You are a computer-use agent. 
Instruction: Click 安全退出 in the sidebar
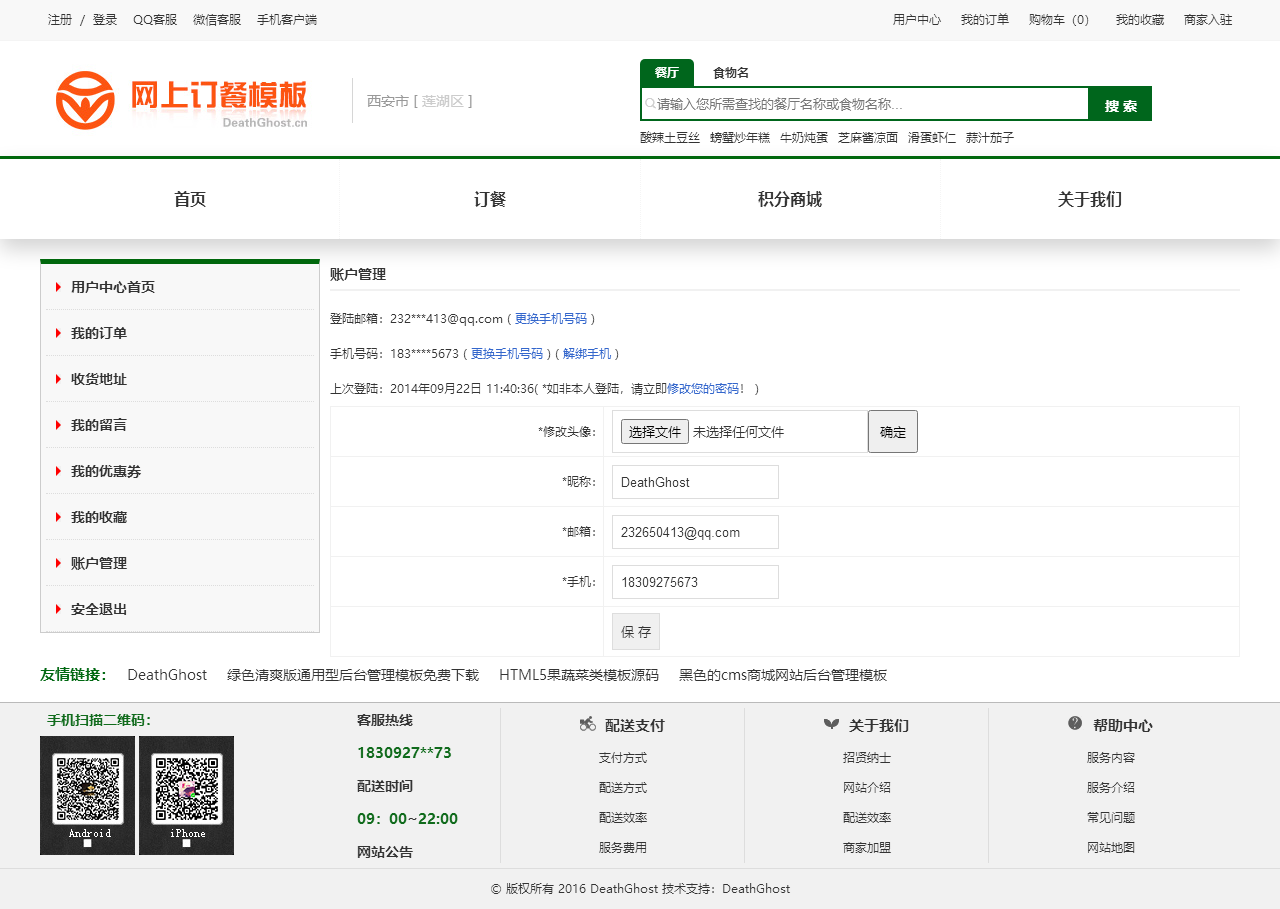99,609
